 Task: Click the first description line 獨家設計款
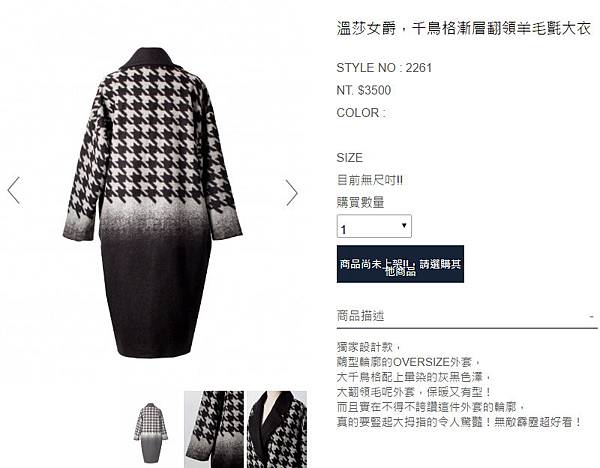[368, 347]
